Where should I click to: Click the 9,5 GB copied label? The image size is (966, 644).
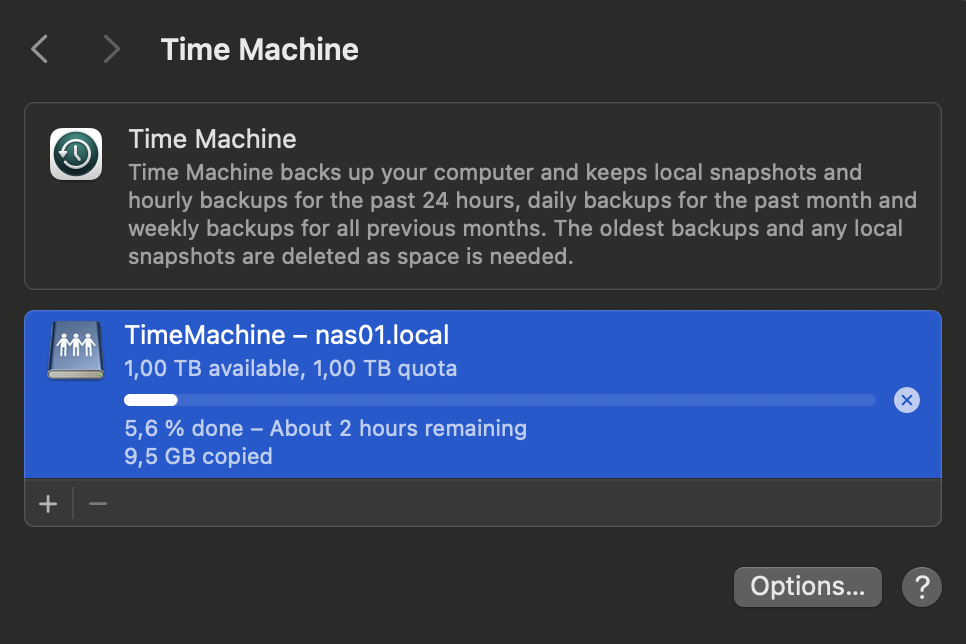[198, 457]
